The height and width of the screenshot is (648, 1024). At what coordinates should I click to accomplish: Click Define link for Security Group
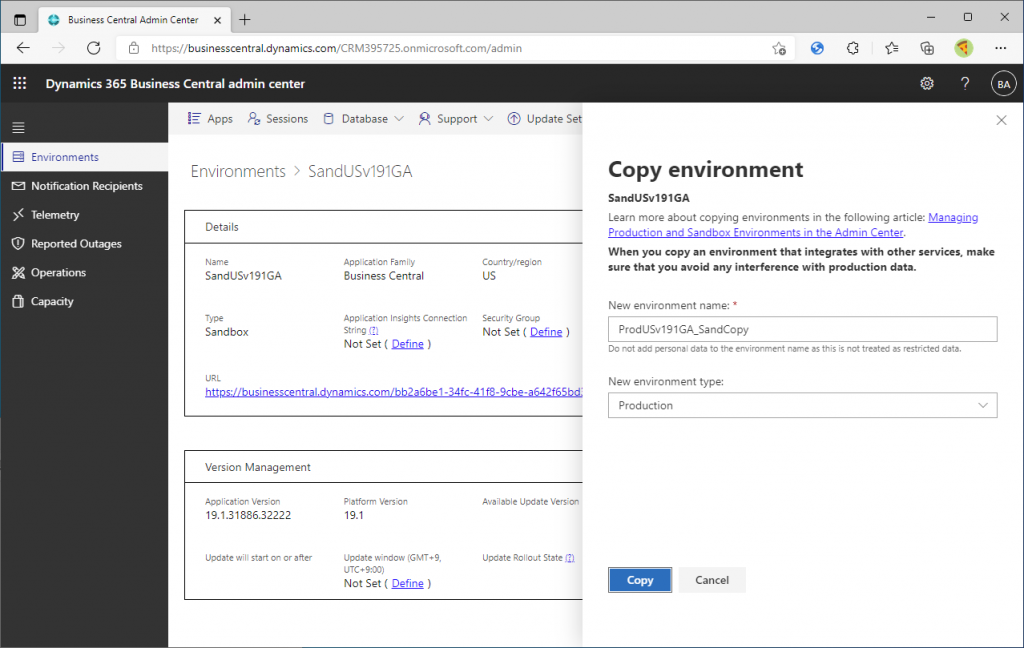[x=546, y=332]
